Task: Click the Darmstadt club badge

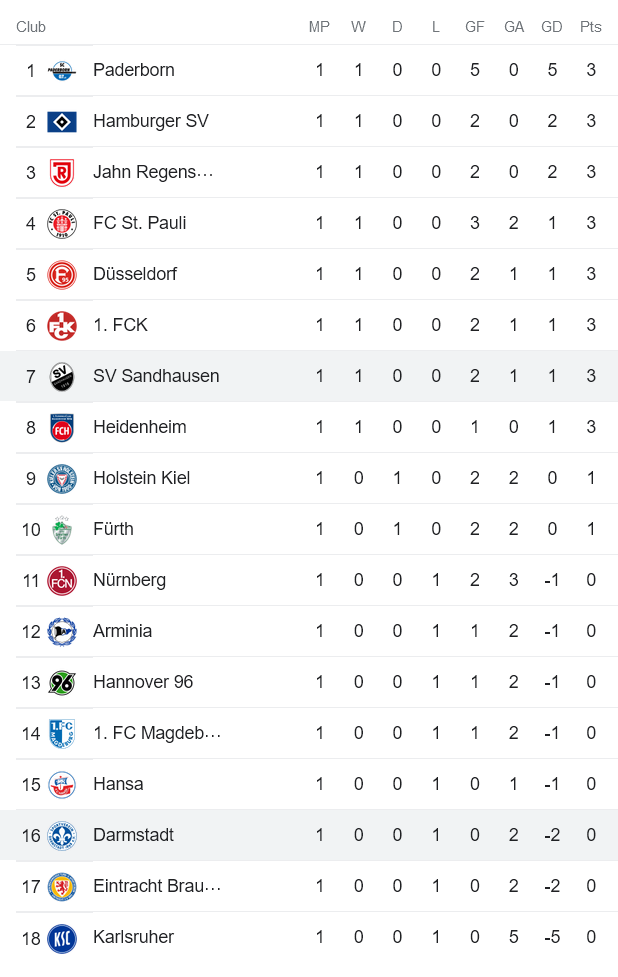Action: 60,835
